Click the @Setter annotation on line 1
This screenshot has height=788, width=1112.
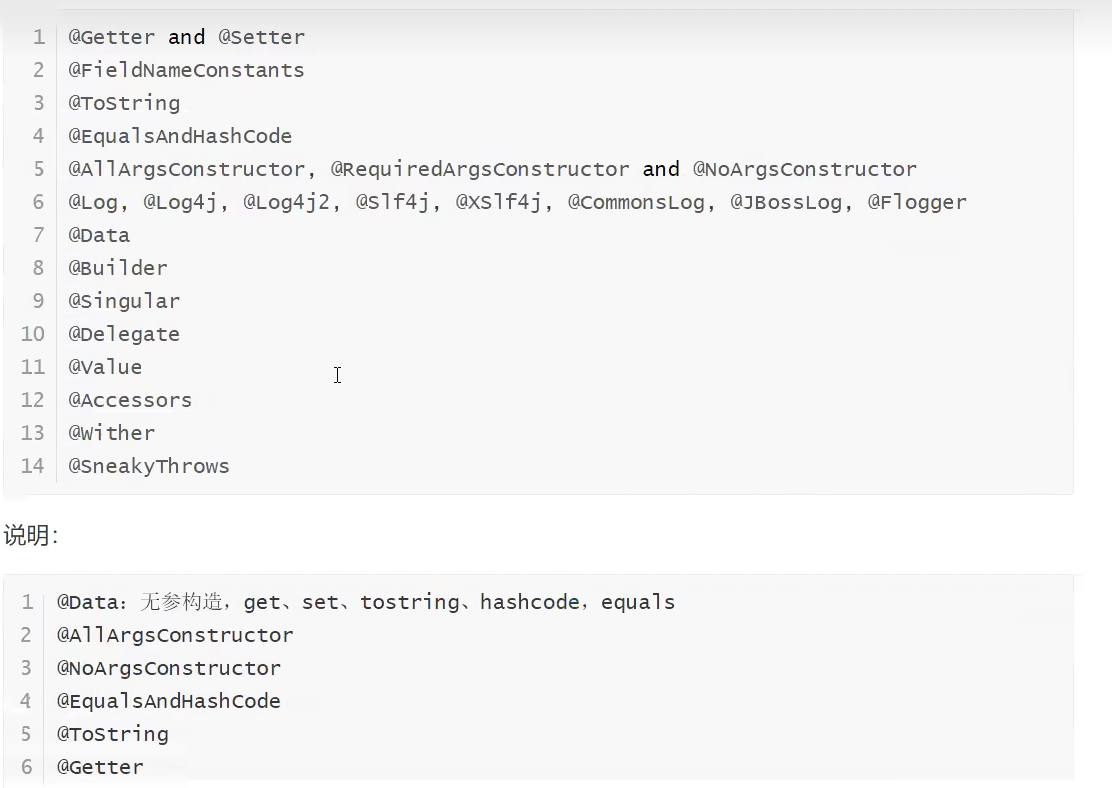(261, 37)
